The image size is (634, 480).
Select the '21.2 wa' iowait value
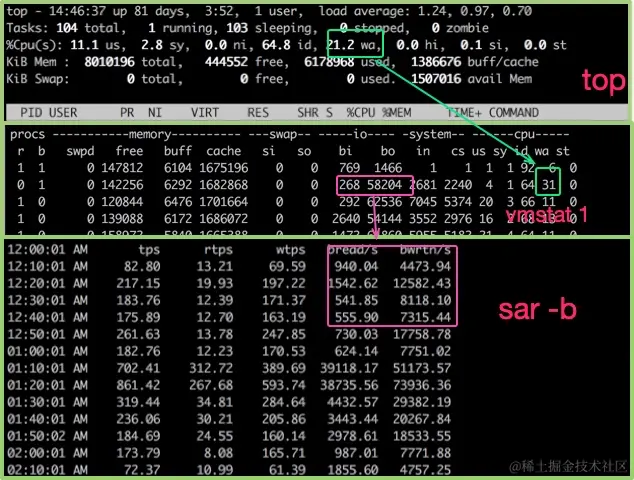point(351,45)
